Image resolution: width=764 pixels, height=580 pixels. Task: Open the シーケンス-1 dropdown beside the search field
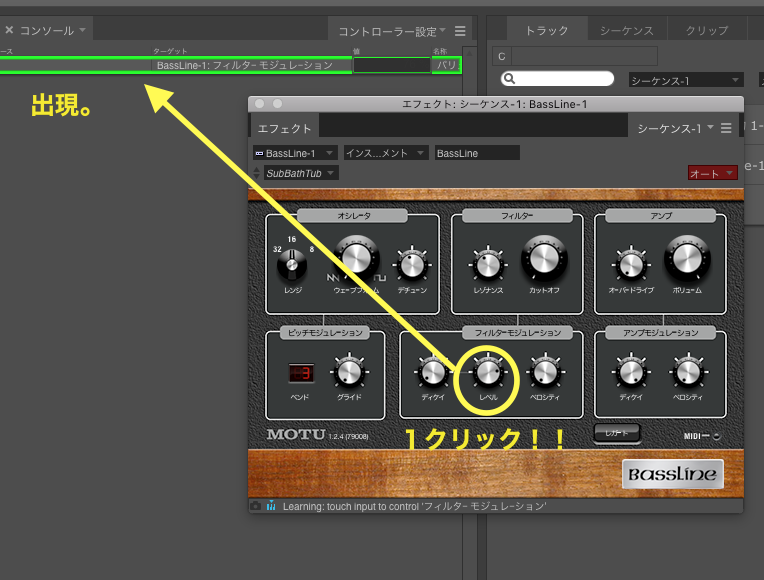click(x=686, y=80)
